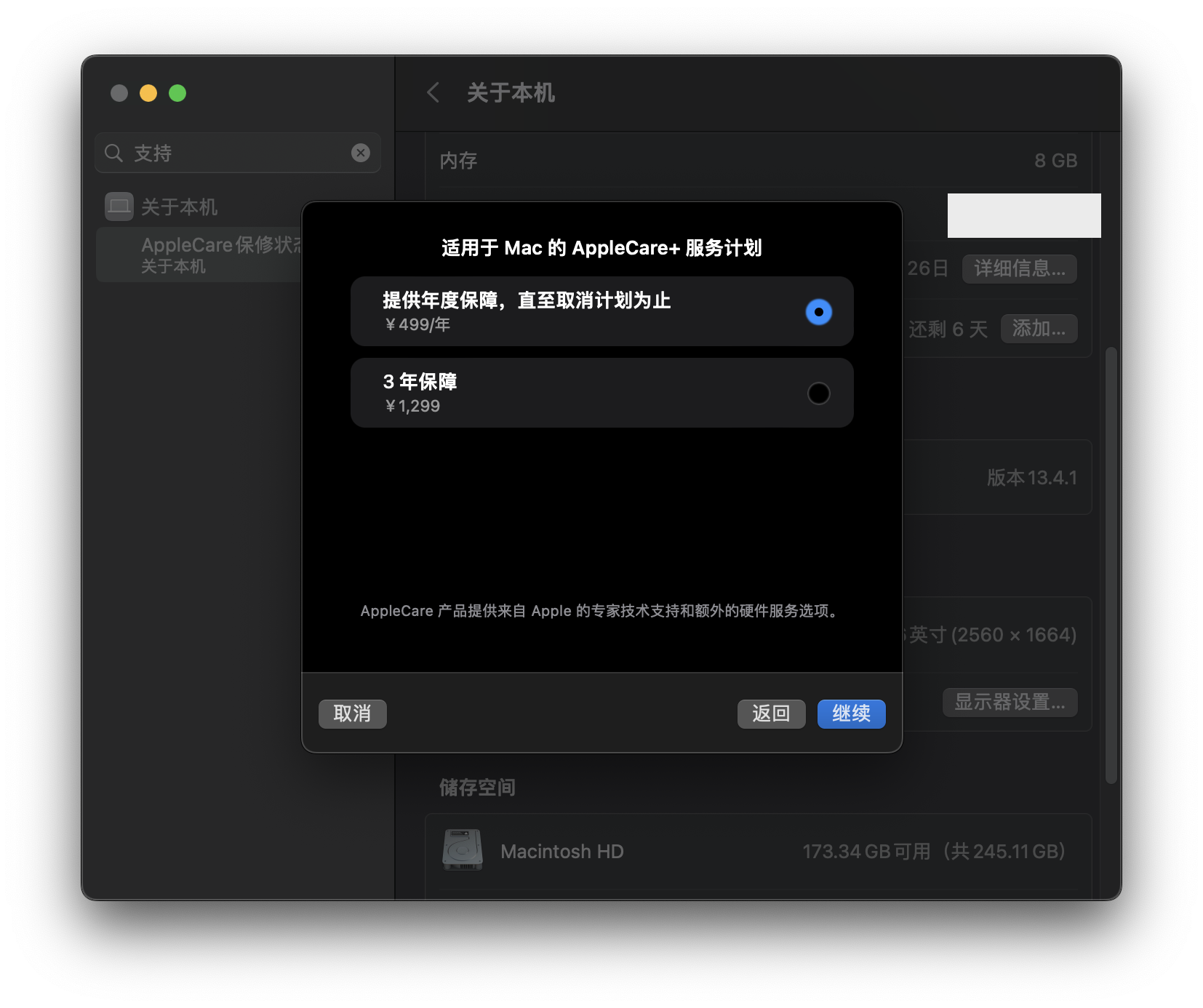Click the display resolution 2560 × 1664 text
The image size is (1203, 1008).
[x=1015, y=635]
